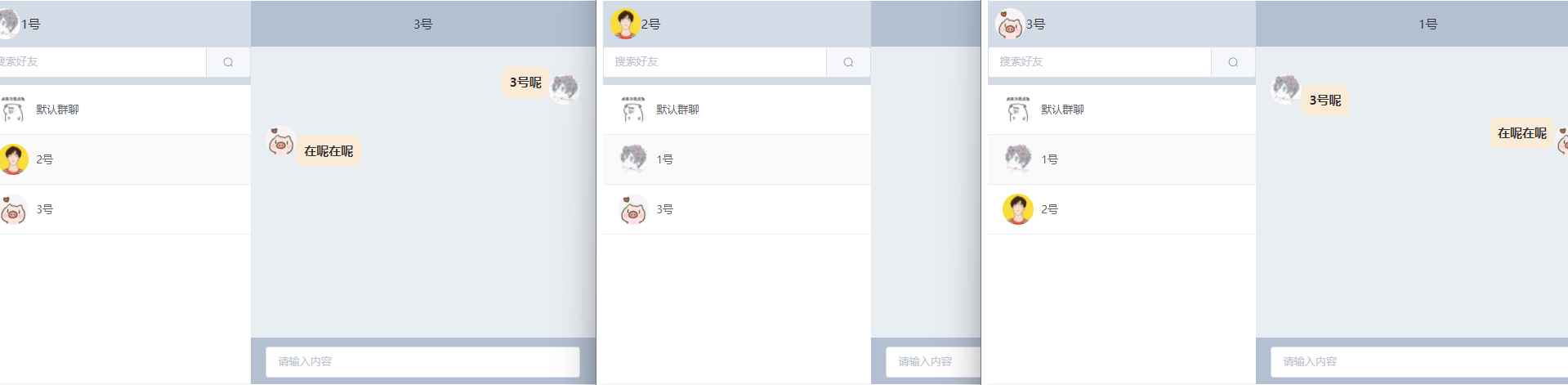Screen dimensions: 1568x385
Task: Click search icon in 2号's friend panel
Action: [848, 62]
